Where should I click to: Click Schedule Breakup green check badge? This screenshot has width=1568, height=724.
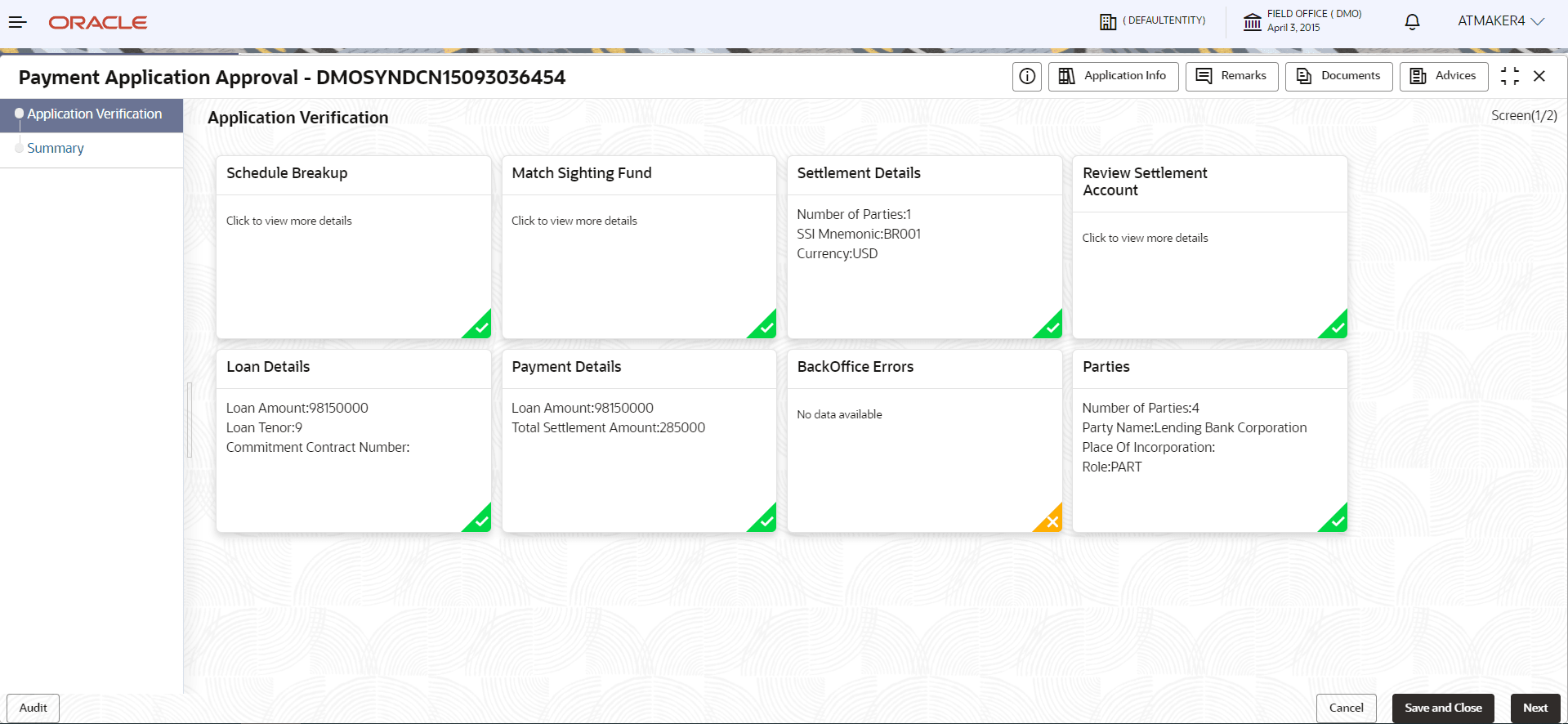point(480,328)
